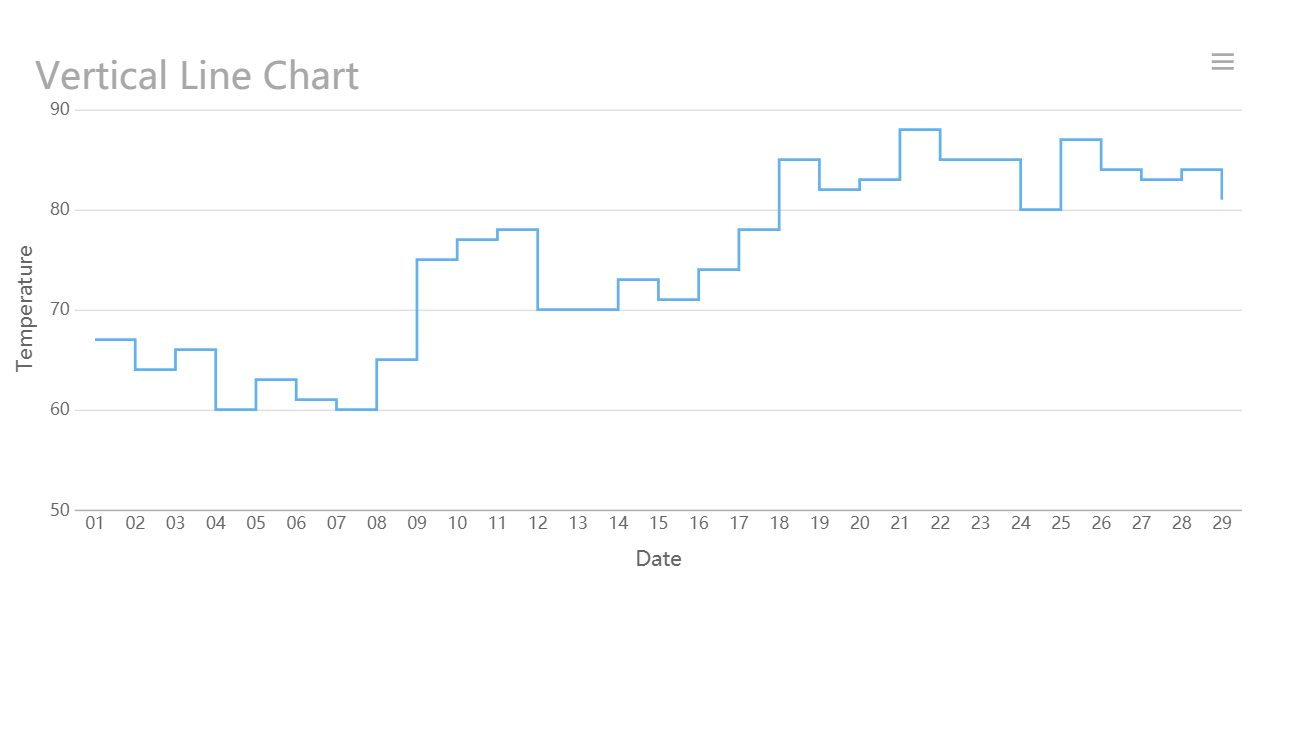Click the "Vertical Line Chart" title

pos(197,76)
